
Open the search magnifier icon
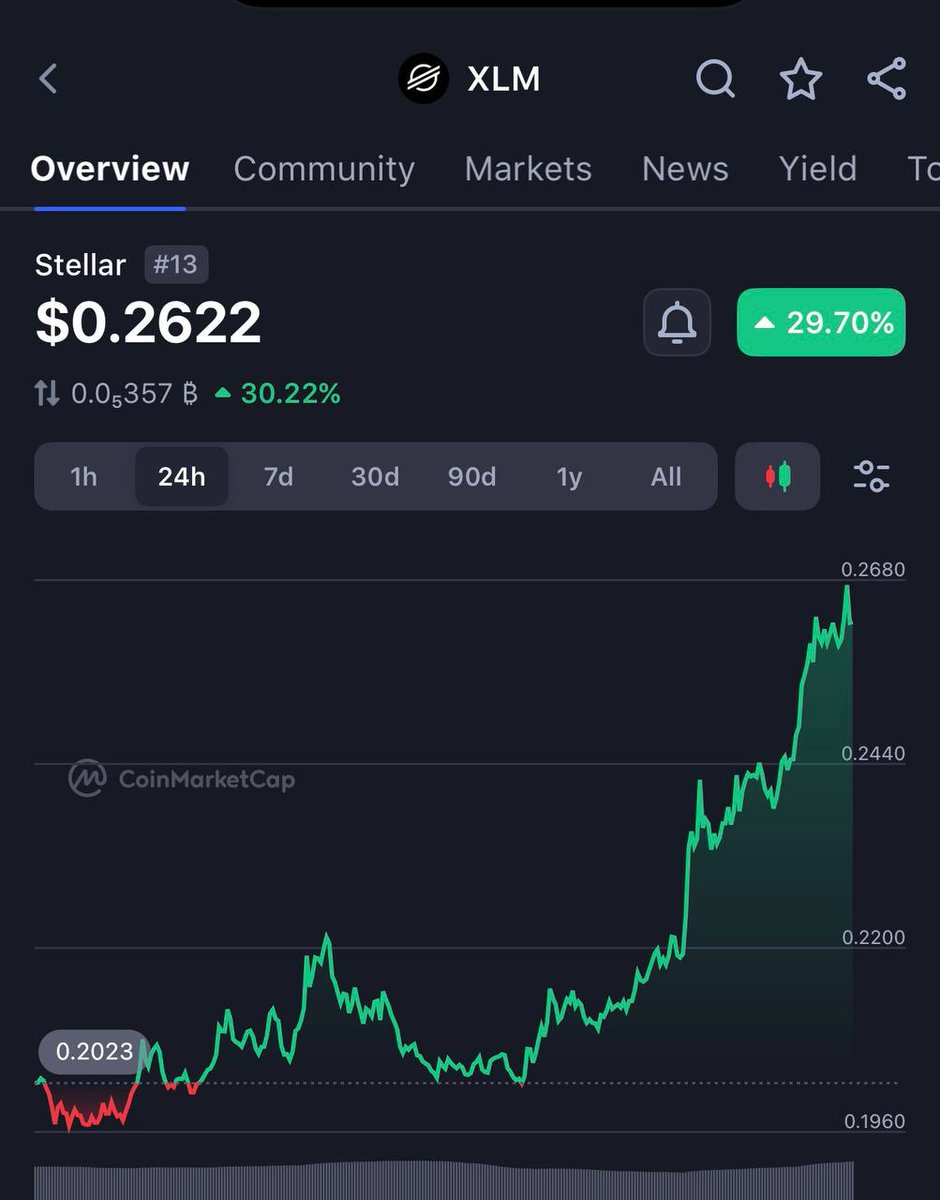[715, 78]
